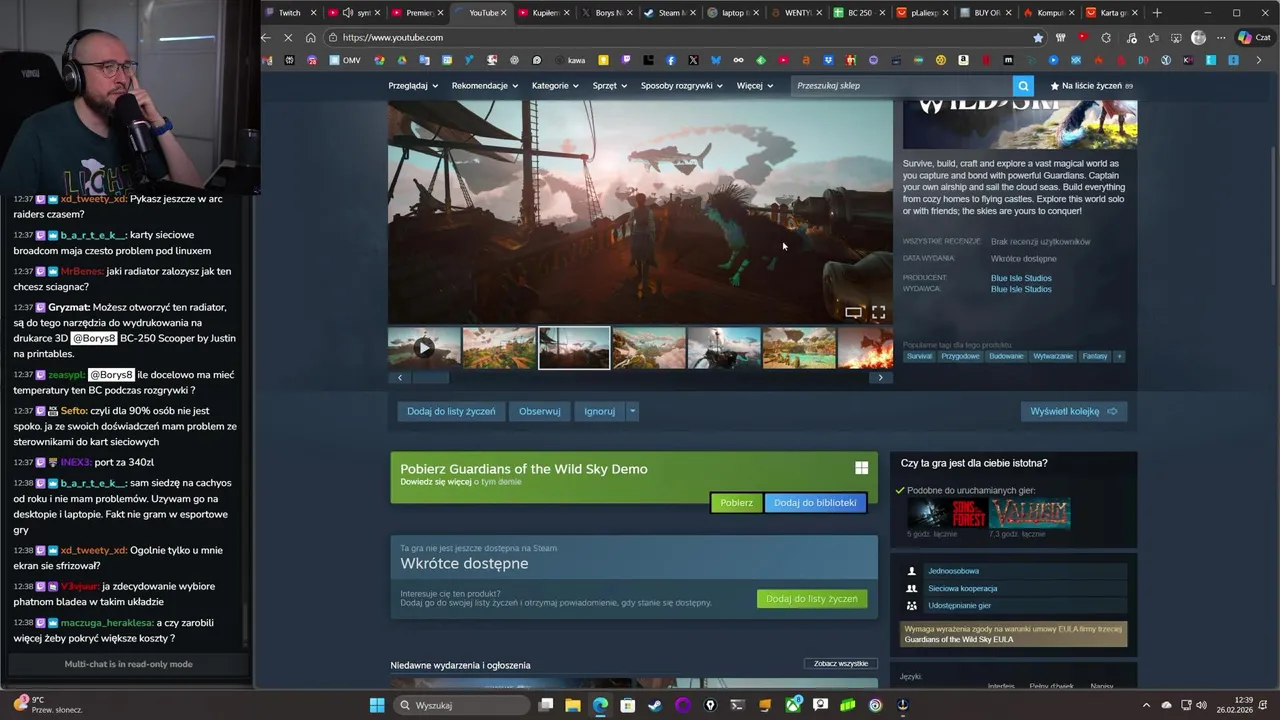Bookmark this page with the star icon

click(1038, 38)
